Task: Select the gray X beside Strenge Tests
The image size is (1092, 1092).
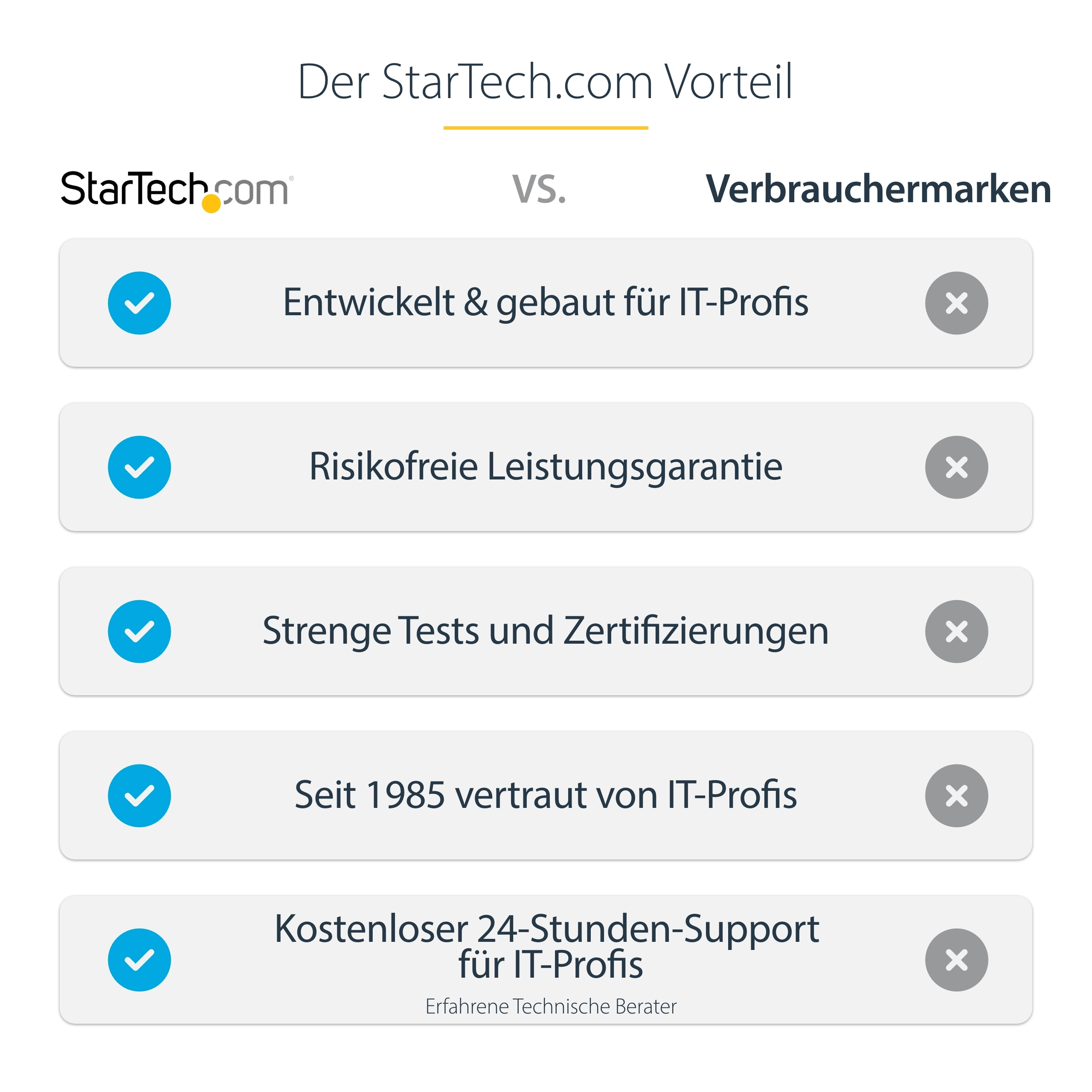Action: click(x=956, y=631)
